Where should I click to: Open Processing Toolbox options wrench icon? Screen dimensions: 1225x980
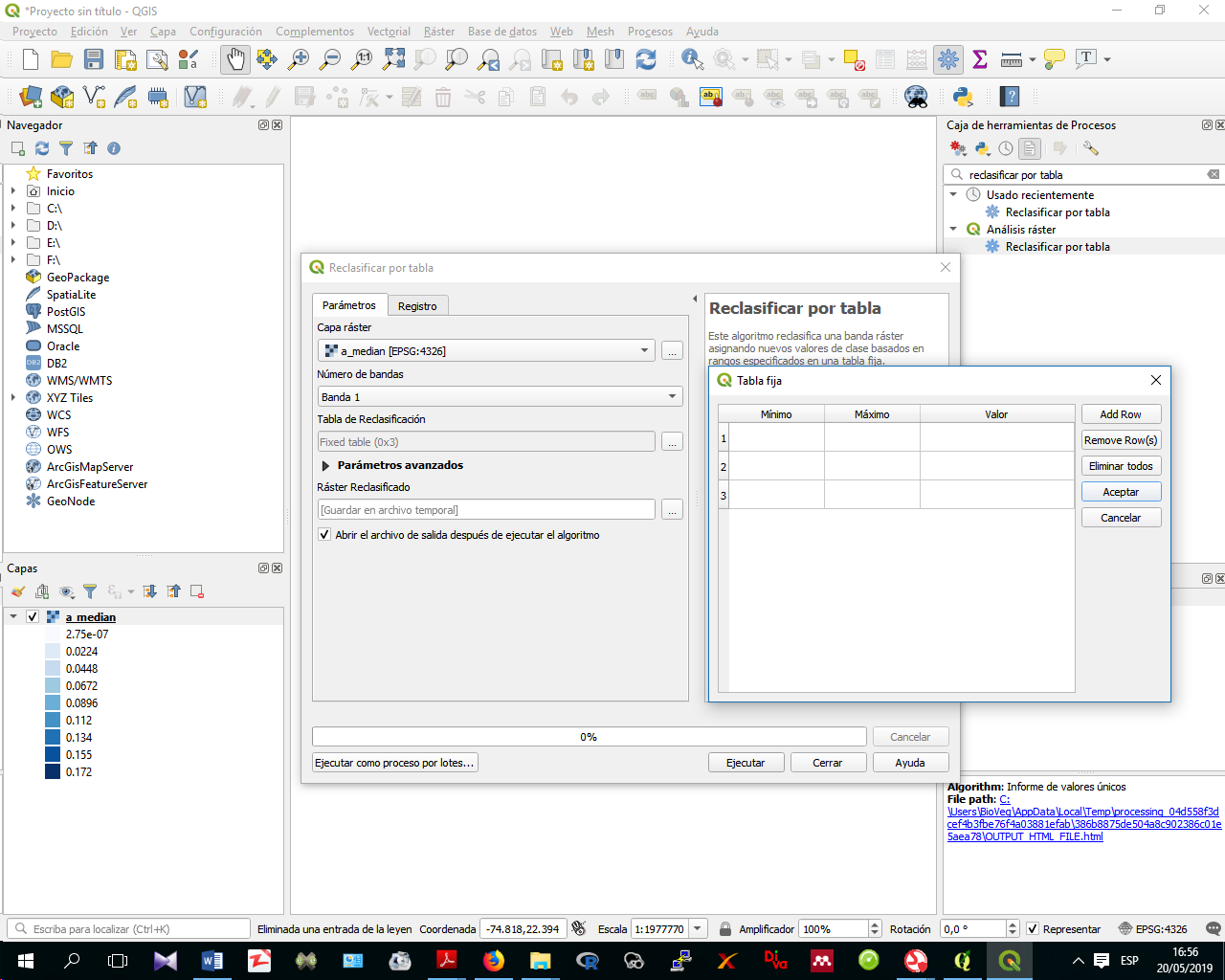(1091, 148)
